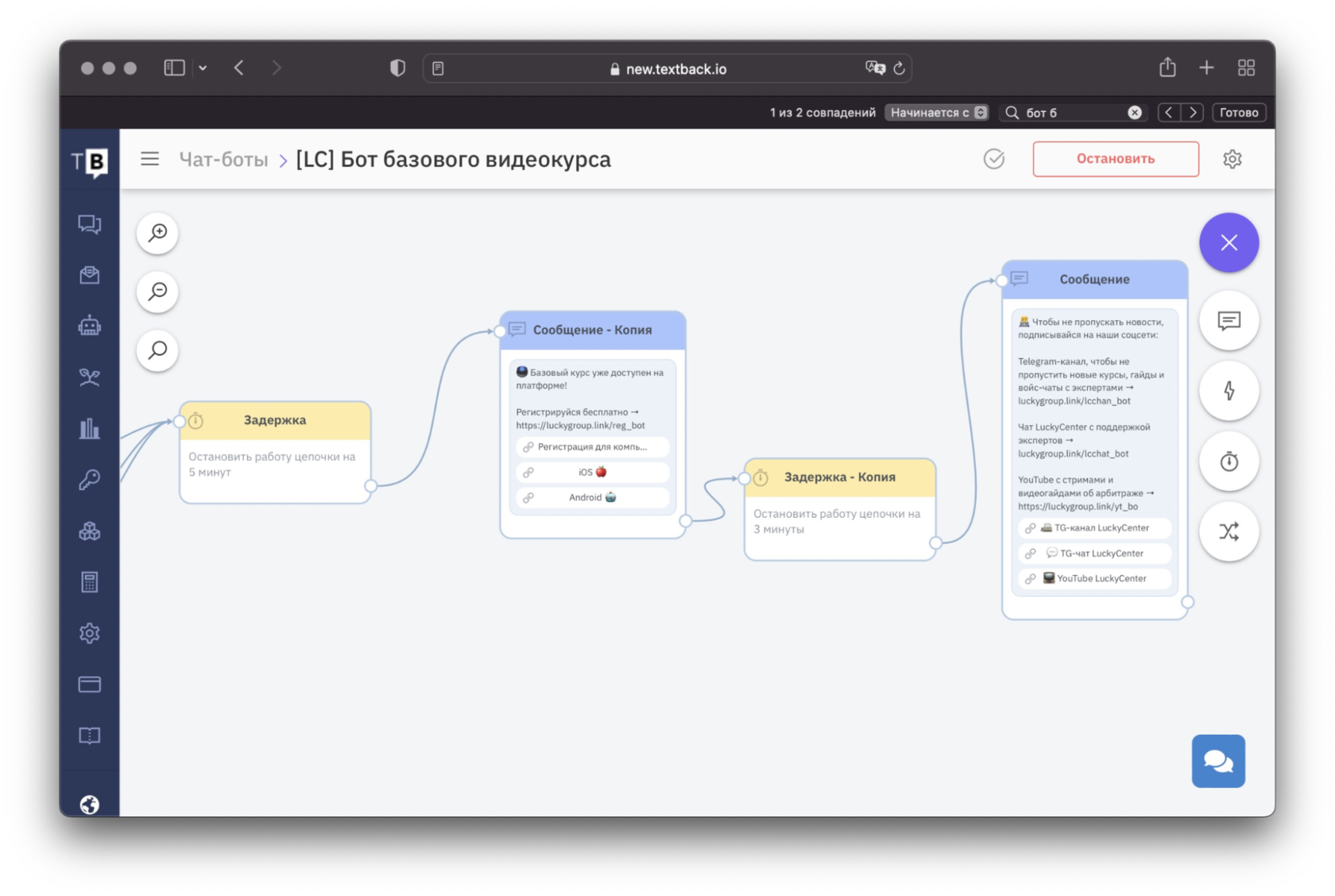Screen dimensions: 1335x896
Task: Open the Safari reader page icon
Action: tap(438, 68)
